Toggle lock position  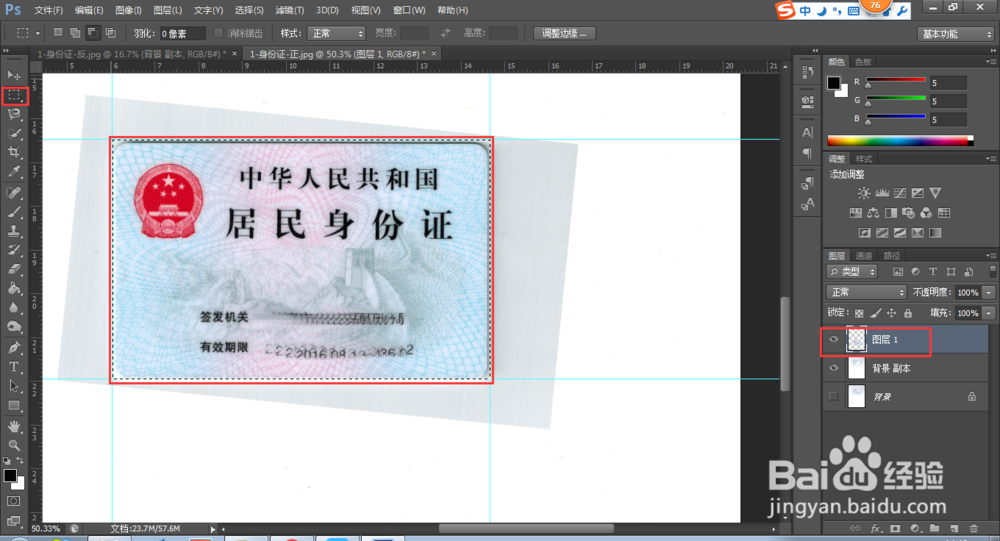[x=892, y=313]
